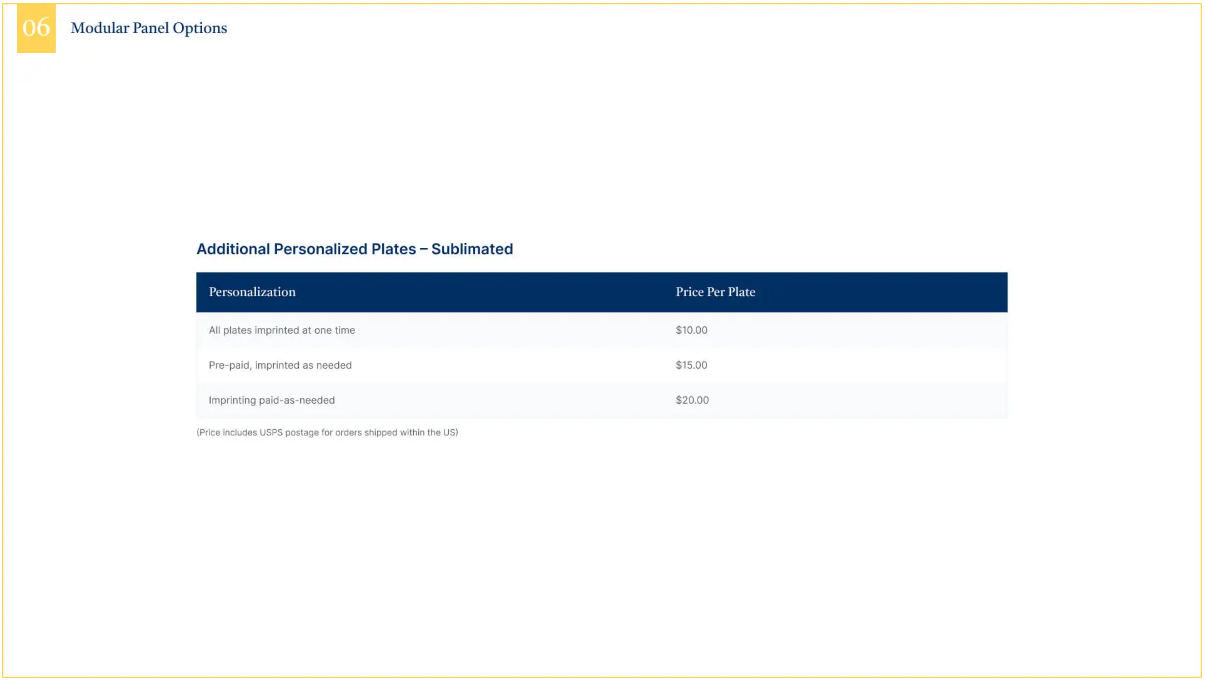Viewport: 1205px width, 684px height.
Task: Select the Pre-paid, imprinted as needed cell
Action: click(x=280, y=365)
